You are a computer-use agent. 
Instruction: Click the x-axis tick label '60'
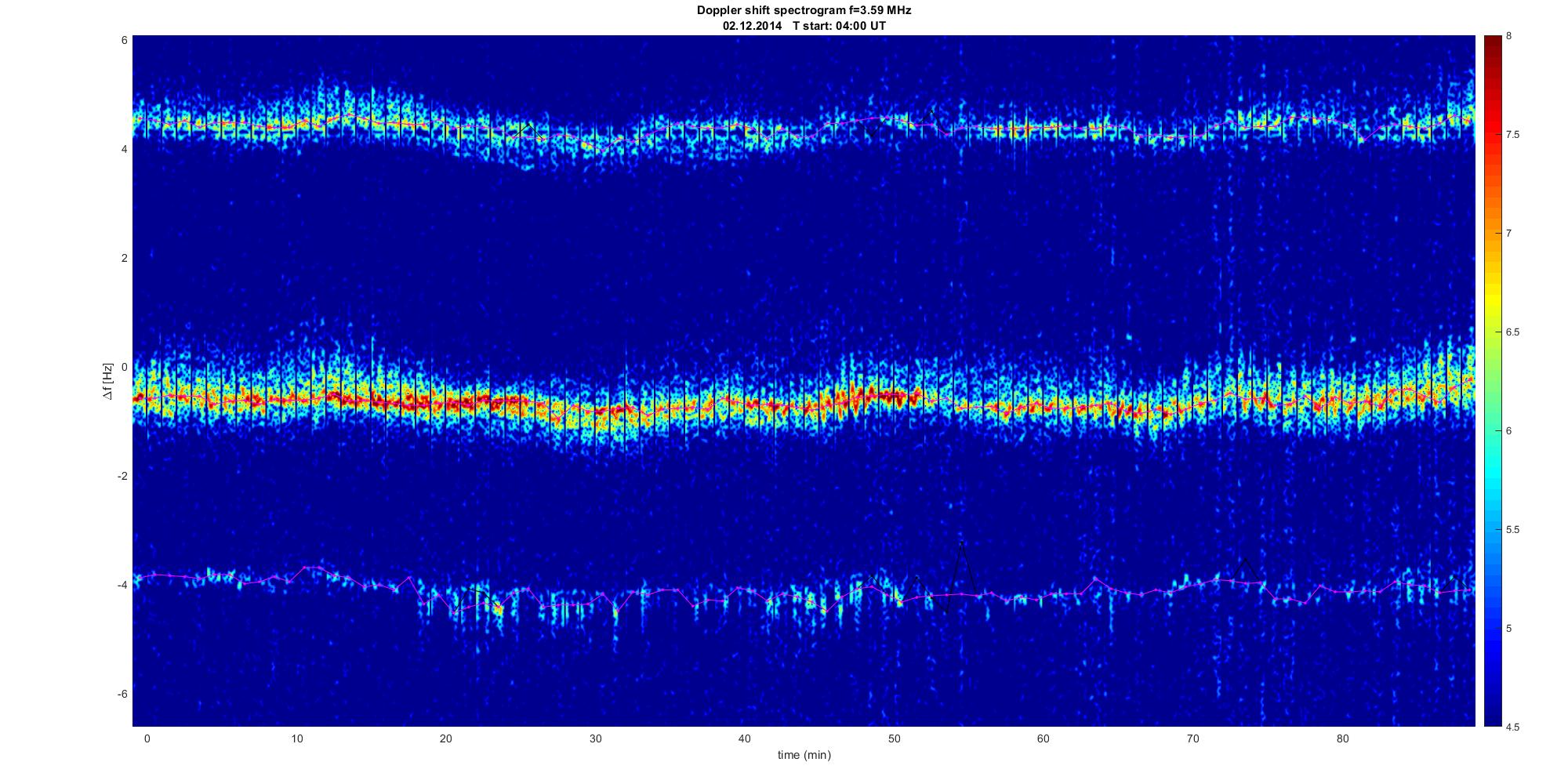1044,738
